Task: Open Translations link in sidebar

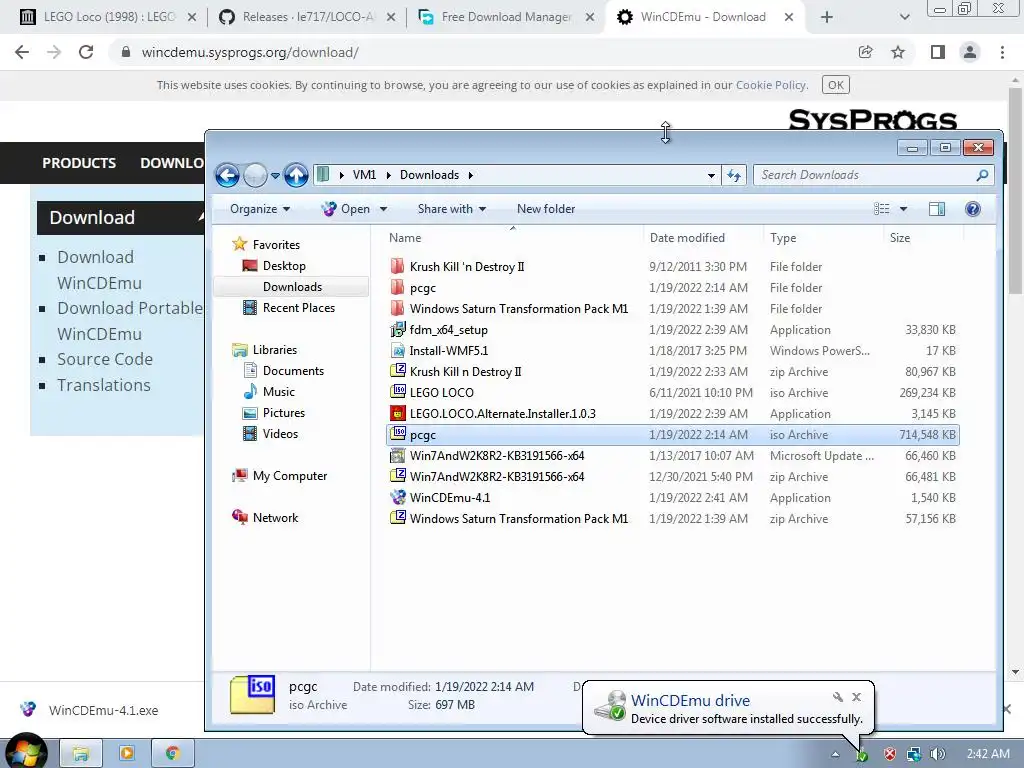Action: click(104, 385)
